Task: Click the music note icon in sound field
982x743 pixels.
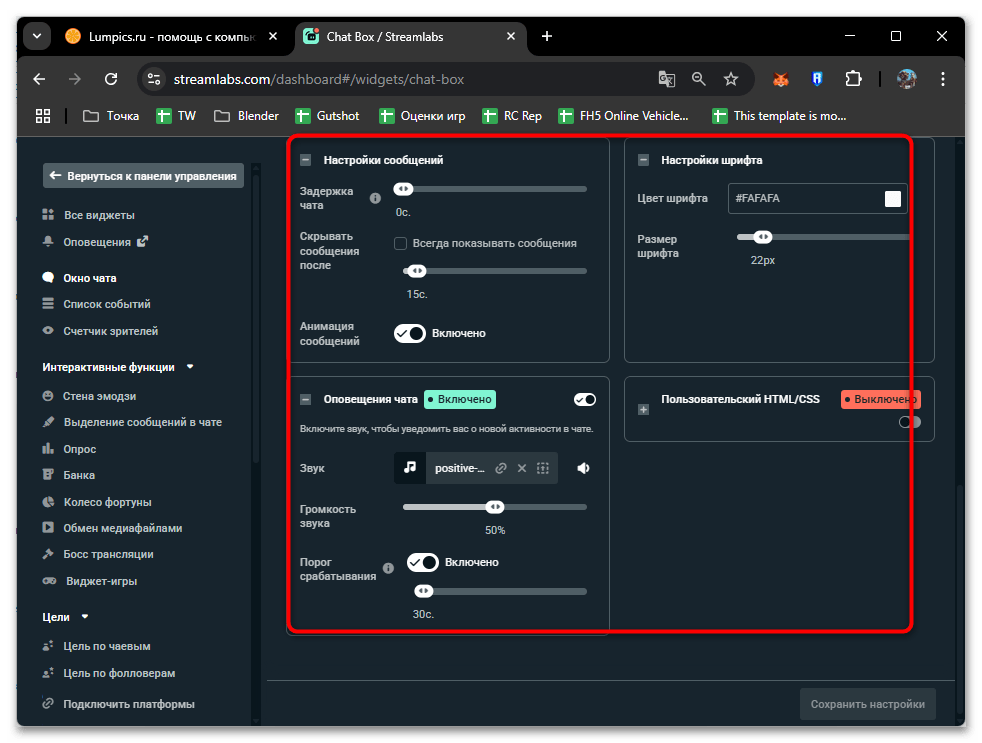Action: (x=410, y=468)
